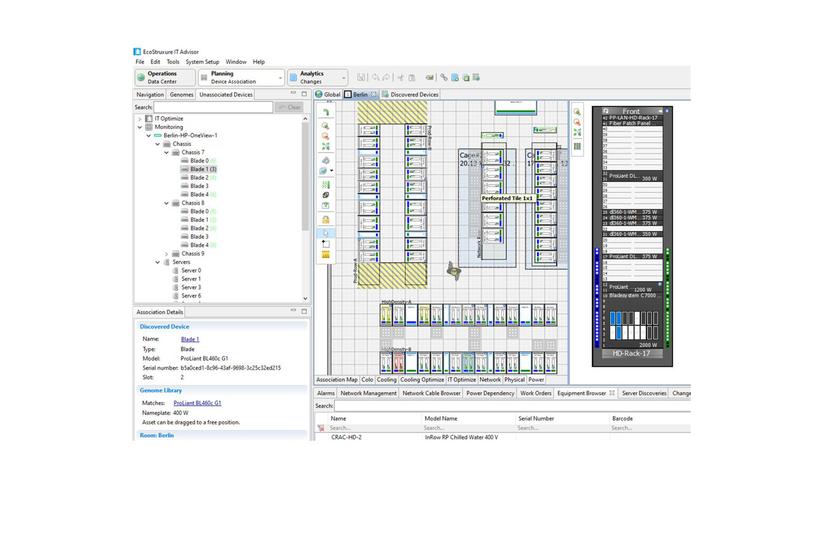Zoom out on the rack view panel
The image size is (825, 550).
pos(577,122)
